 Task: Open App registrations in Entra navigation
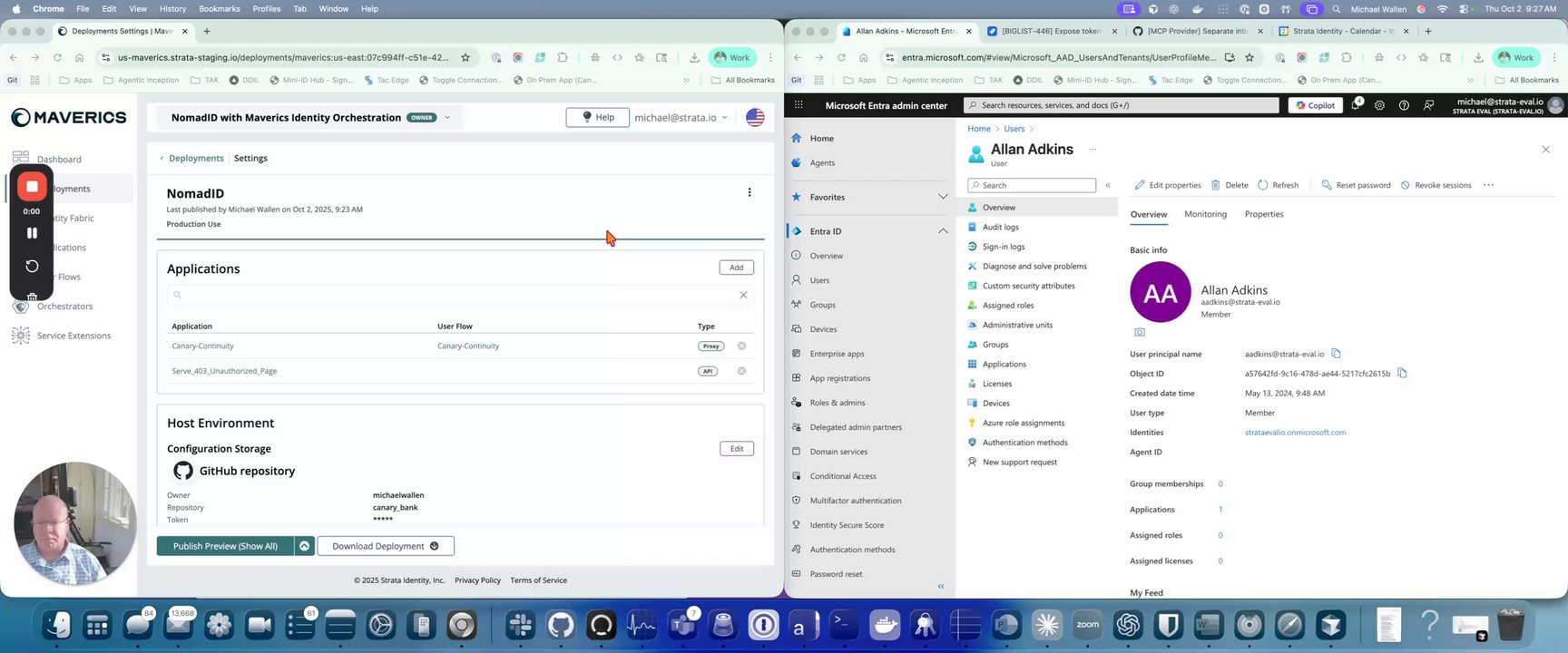839,378
